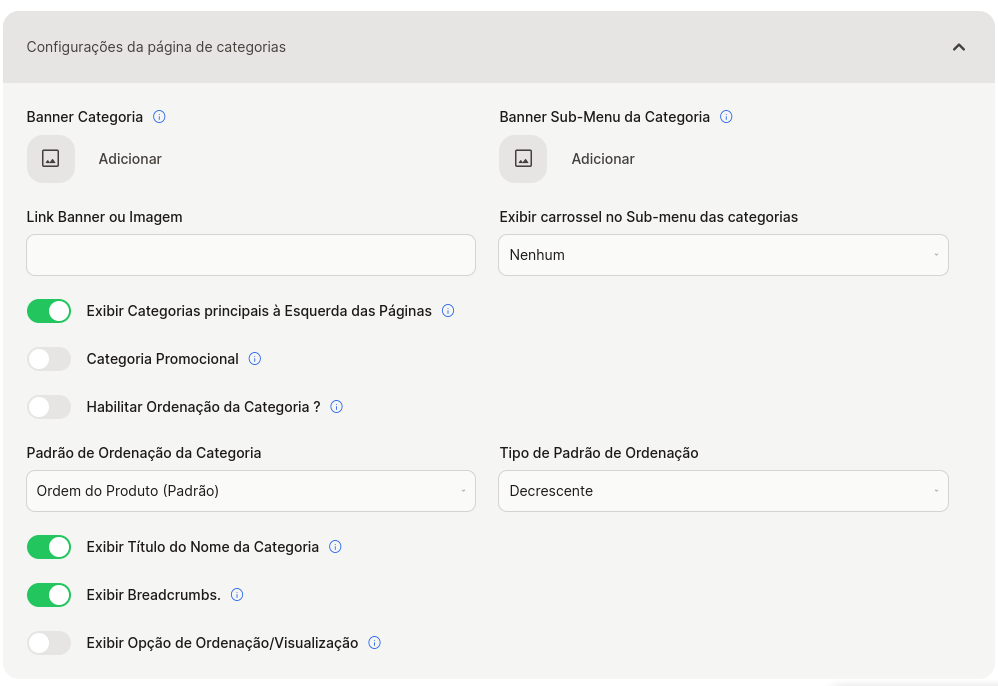Enable the Categoria Promocional switch
This screenshot has height=686, width=998.
(x=49, y=359)
